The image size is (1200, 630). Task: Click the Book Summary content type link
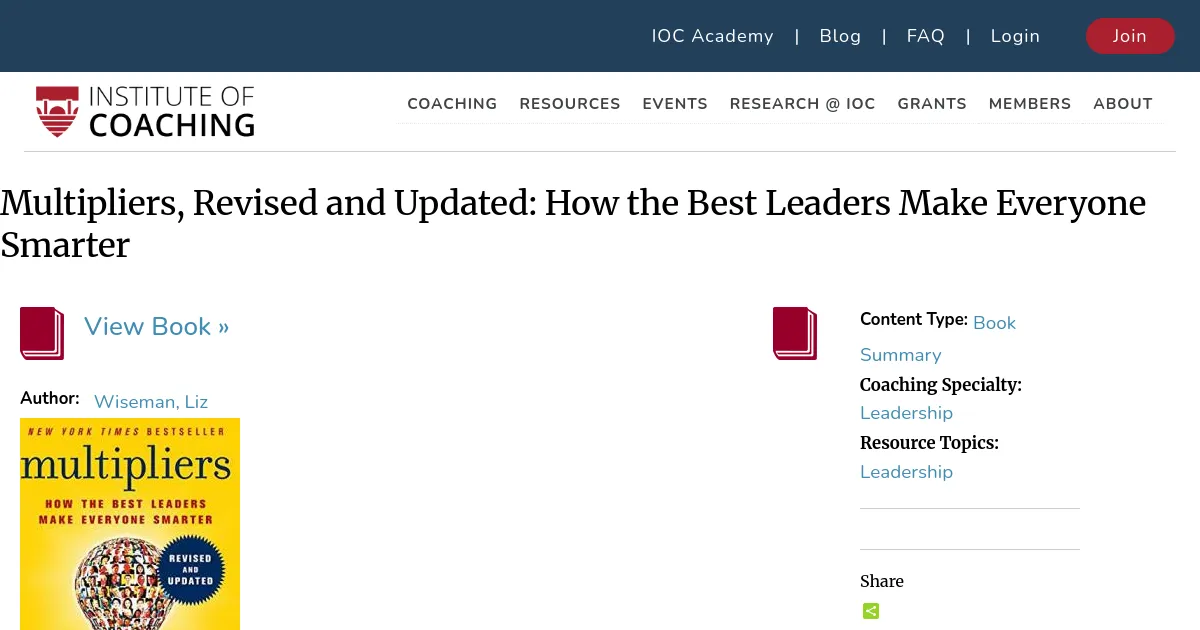(x=994, y=323)
